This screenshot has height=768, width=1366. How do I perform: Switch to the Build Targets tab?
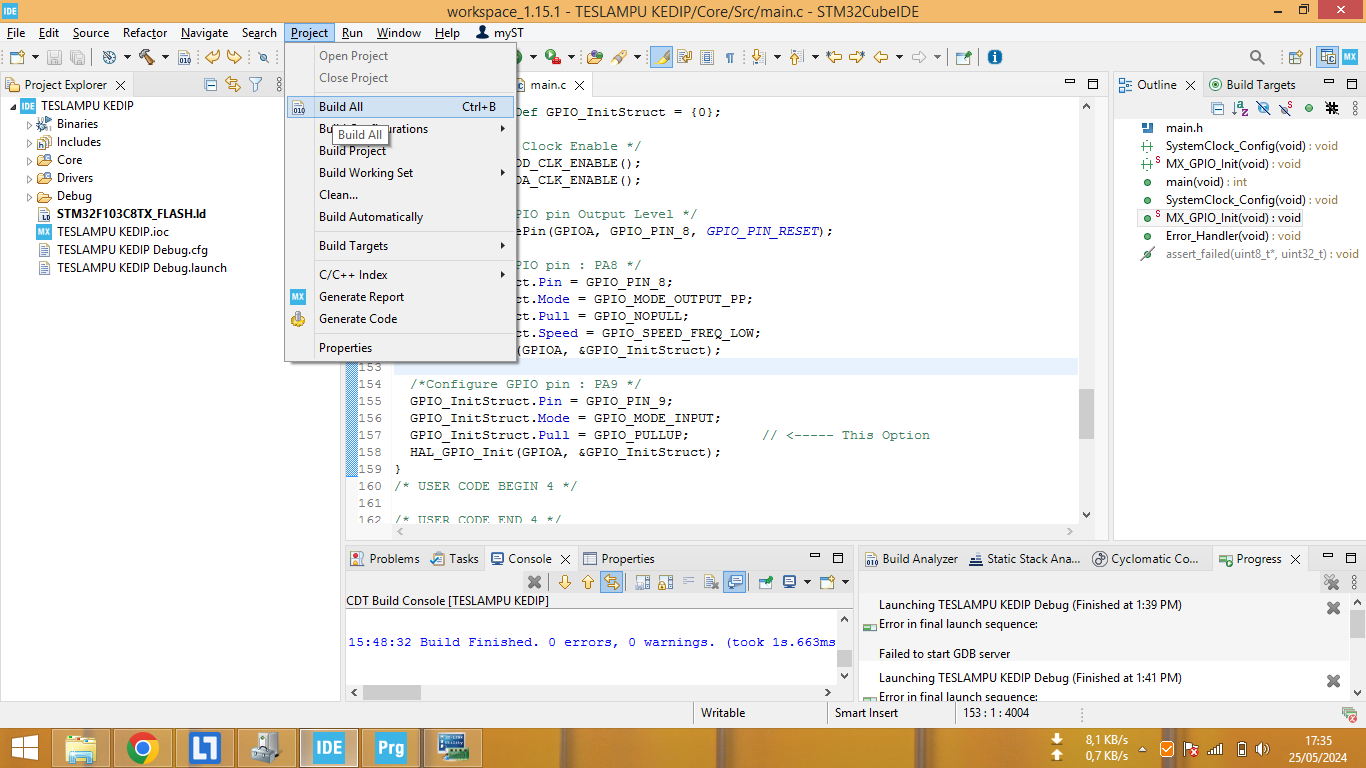(x=1251, y=85)
